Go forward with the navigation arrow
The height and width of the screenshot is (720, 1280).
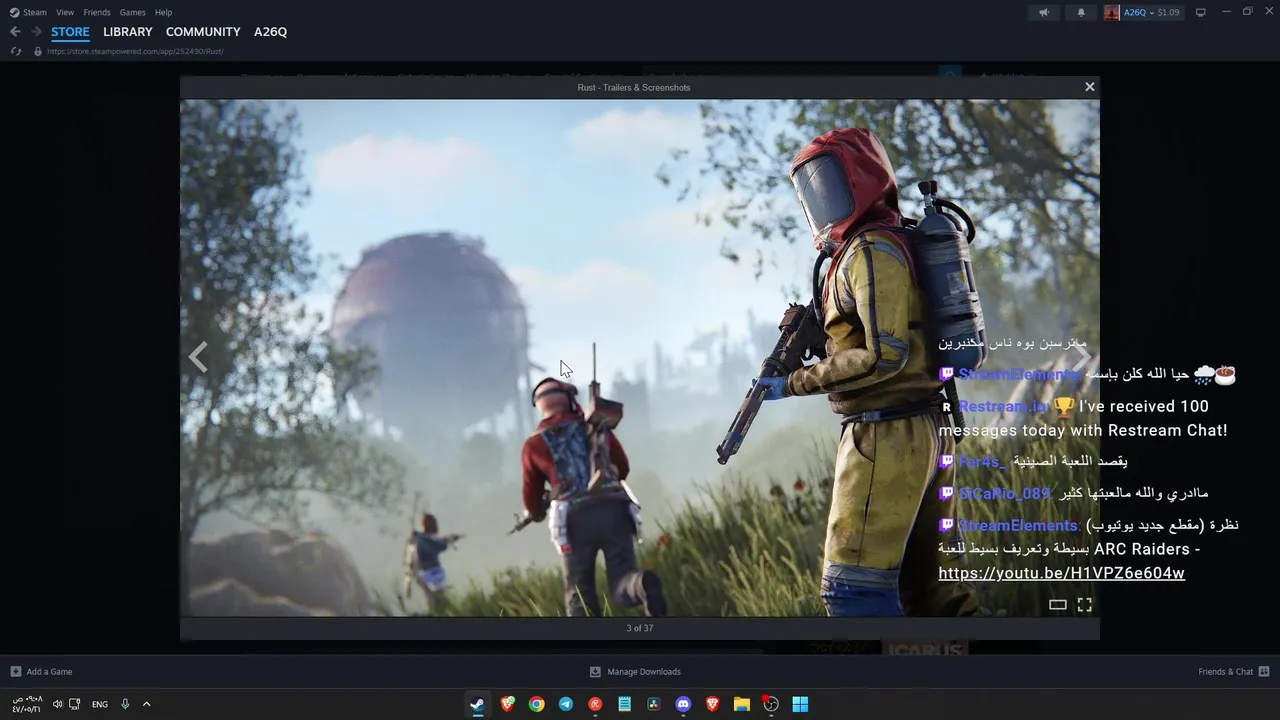pyautogui.click(x=36, y=32)
